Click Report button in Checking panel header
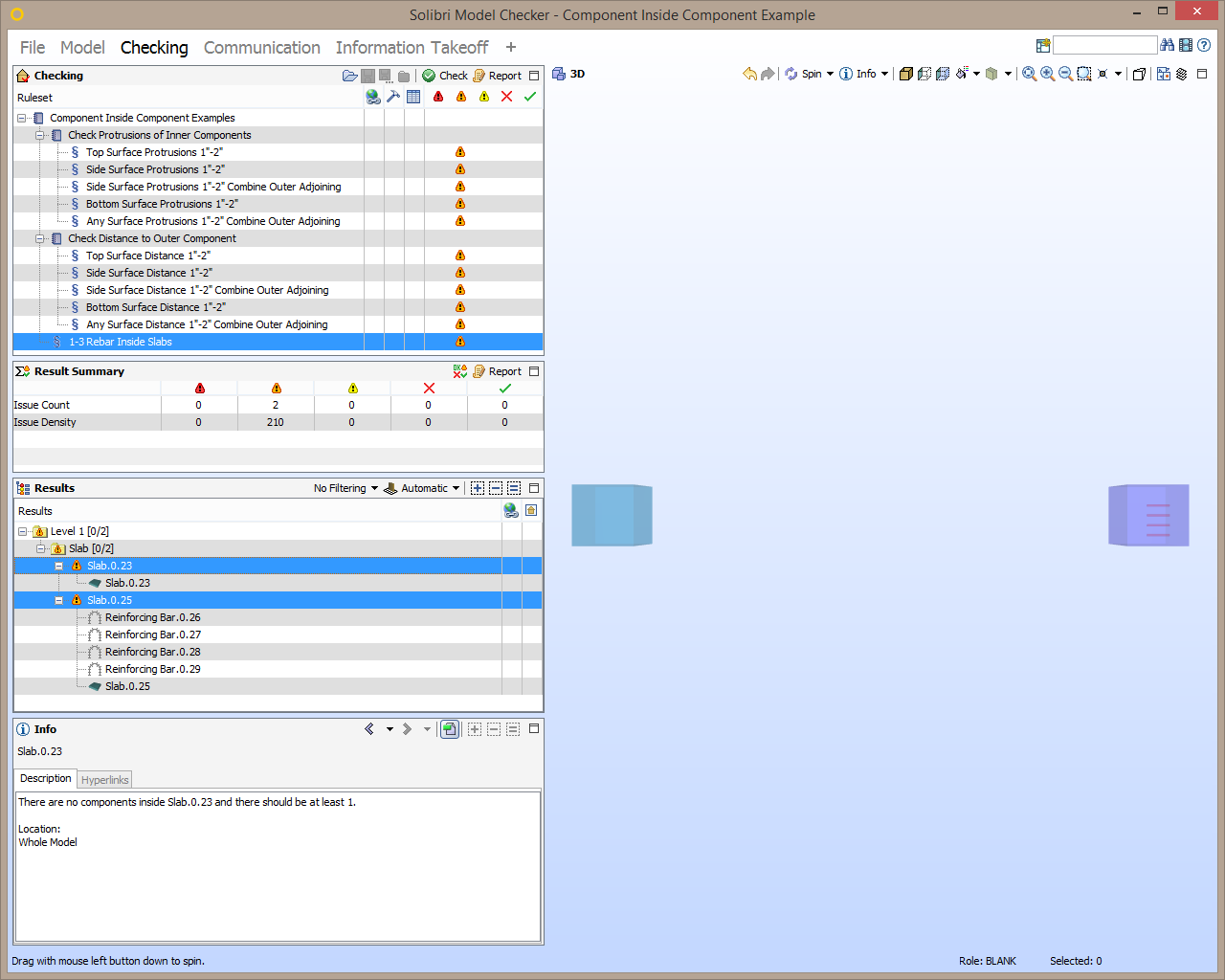1225x980 pixels. point(497,76)
